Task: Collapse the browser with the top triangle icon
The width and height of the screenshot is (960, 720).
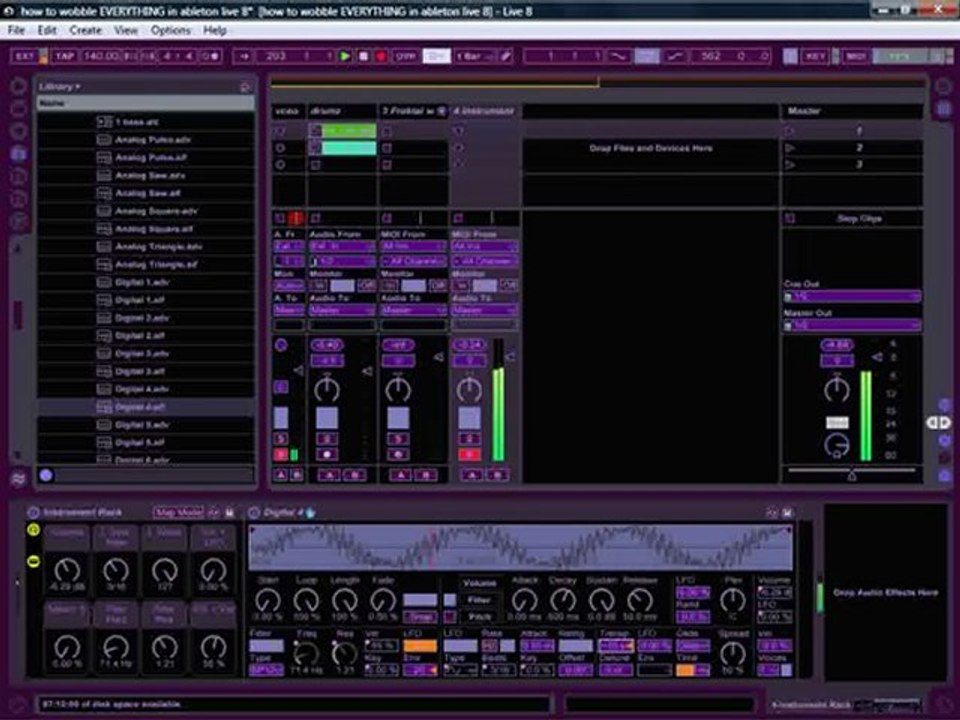Action: [18, 86]
